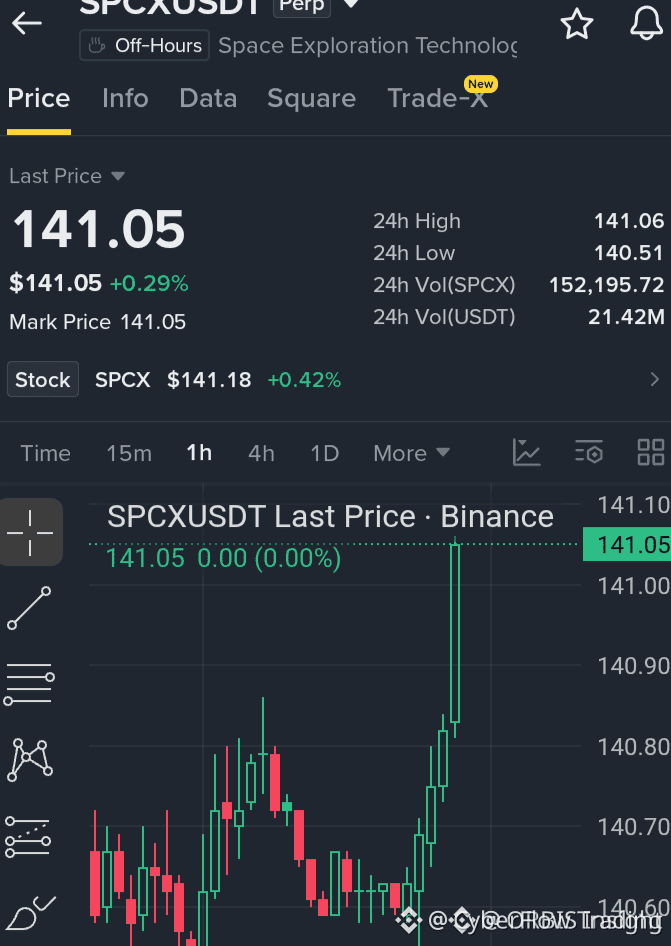Expand the More intervals dropdown
Image resolution: width=671 pixels, height=946 pixels.
(412, 453)
